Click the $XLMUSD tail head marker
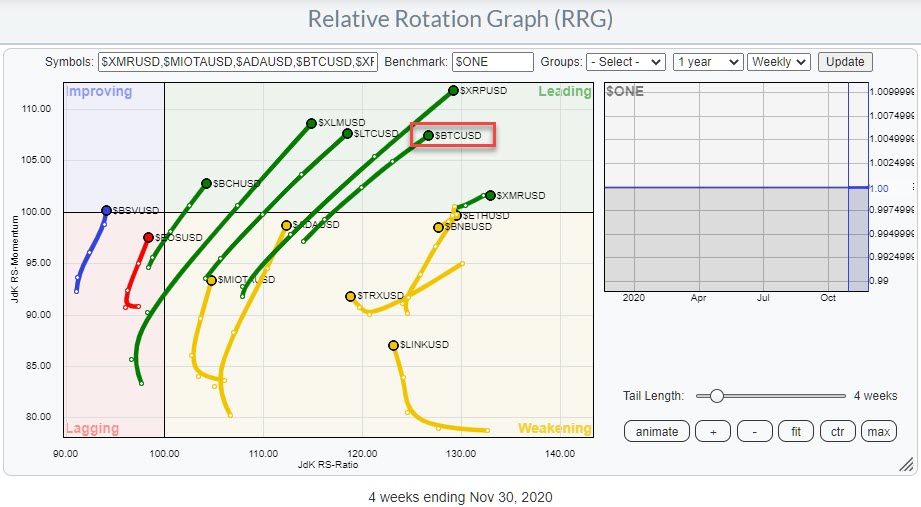This screenshot has height=507, width=921. 311,124
